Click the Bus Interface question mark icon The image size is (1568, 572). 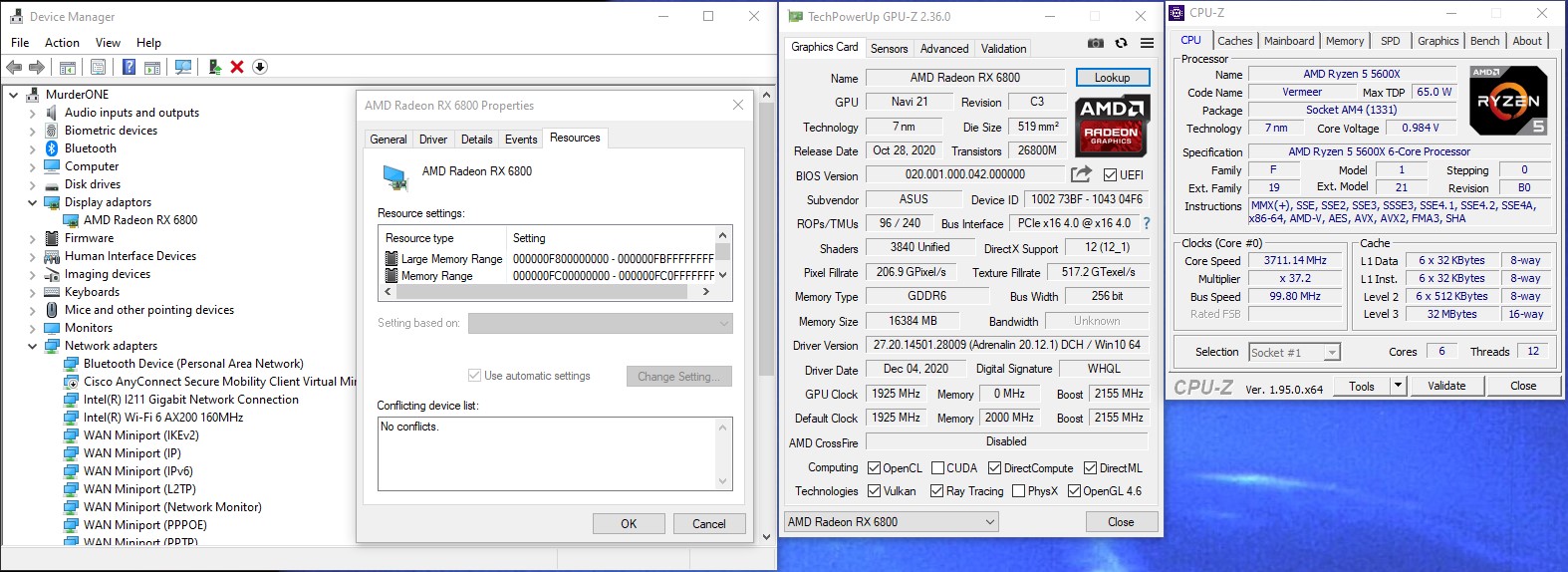coord(1146,223)
